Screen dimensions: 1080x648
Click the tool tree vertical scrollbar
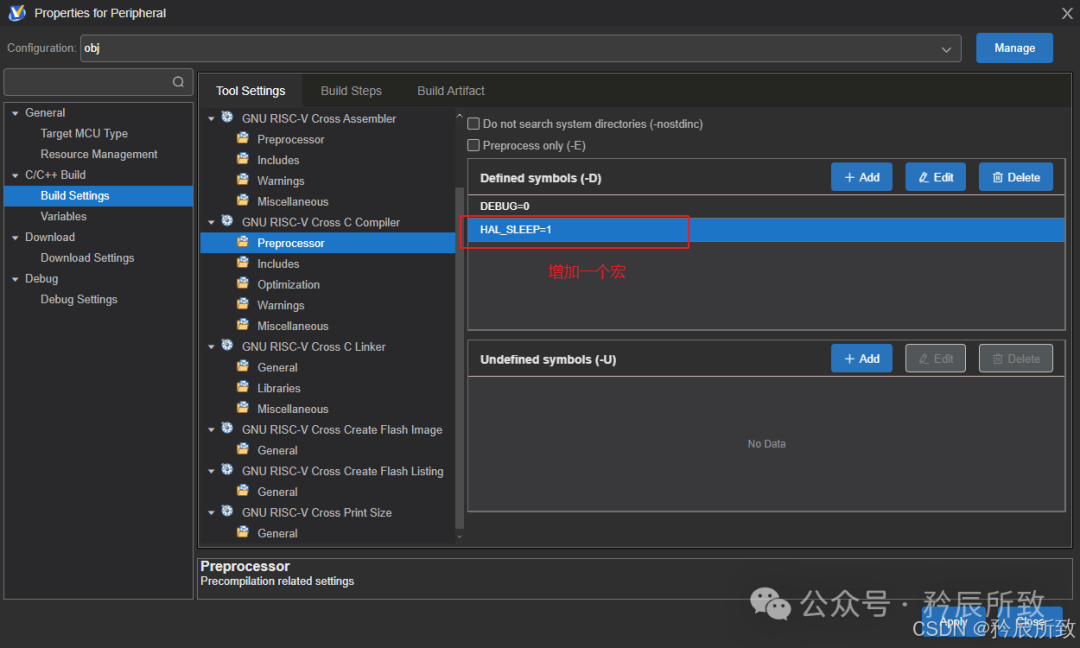459,357
